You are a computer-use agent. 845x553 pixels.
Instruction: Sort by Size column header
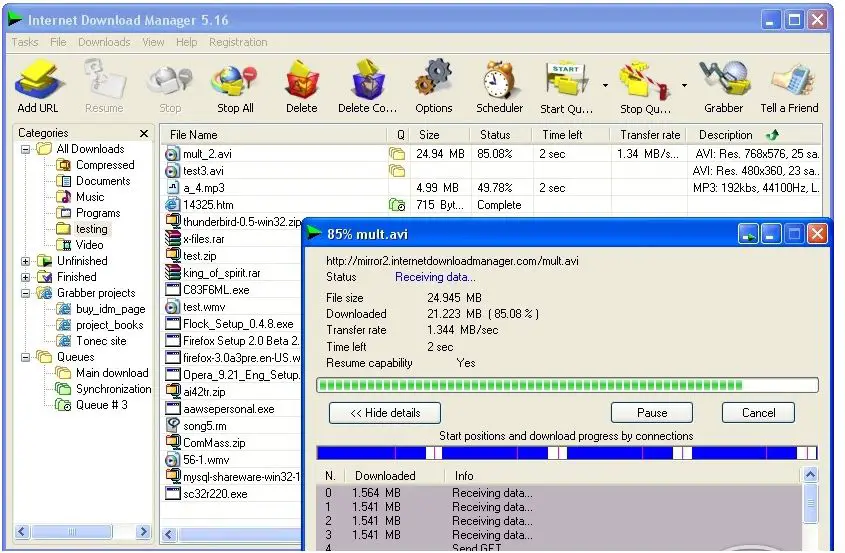pyautogui.click(x=439, y=135)
